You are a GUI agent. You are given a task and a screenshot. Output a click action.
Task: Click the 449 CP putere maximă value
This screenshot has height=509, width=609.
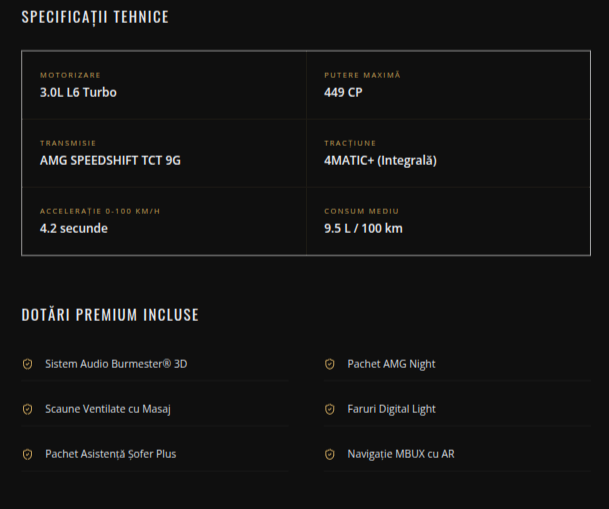(343, 92)
